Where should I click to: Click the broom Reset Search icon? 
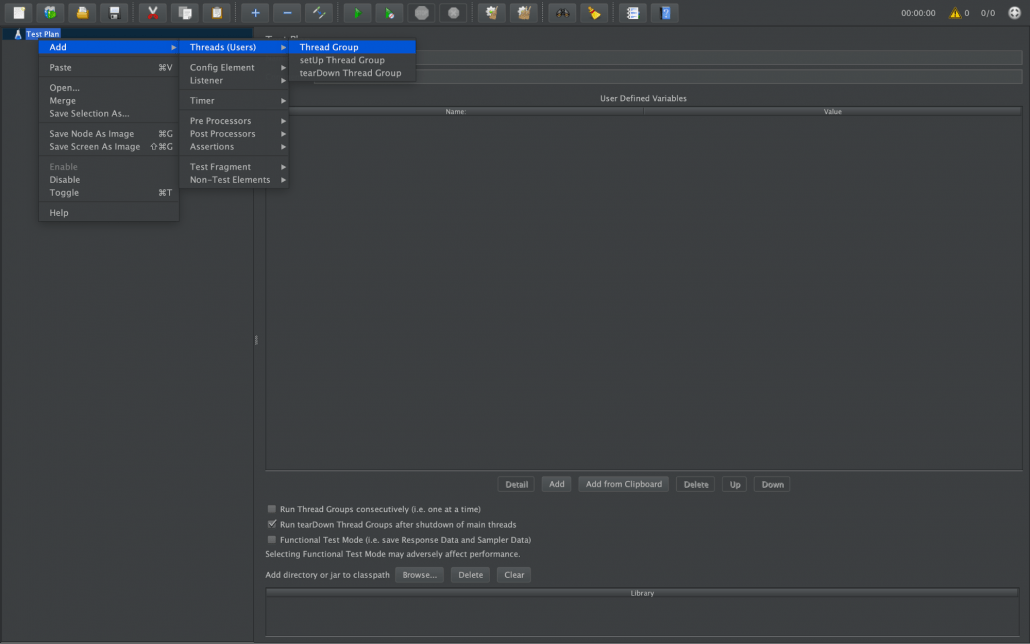[x=594, y=13]
